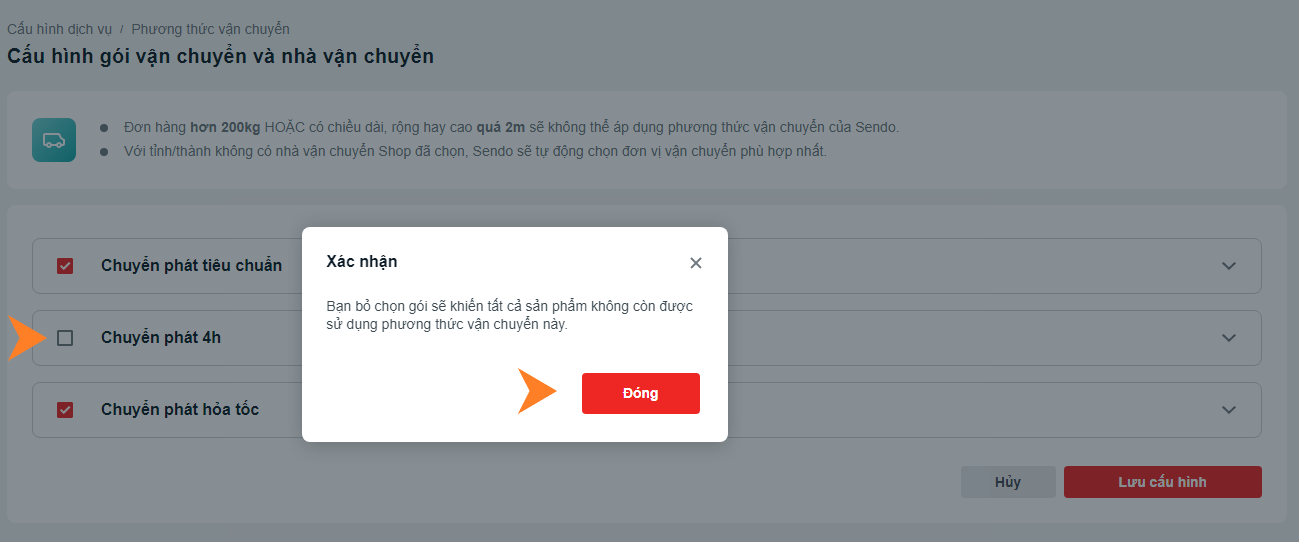Tick the Chuyển phát 4h checkbox
Screen dimensions: 1299x542
[x=65, y=338]
